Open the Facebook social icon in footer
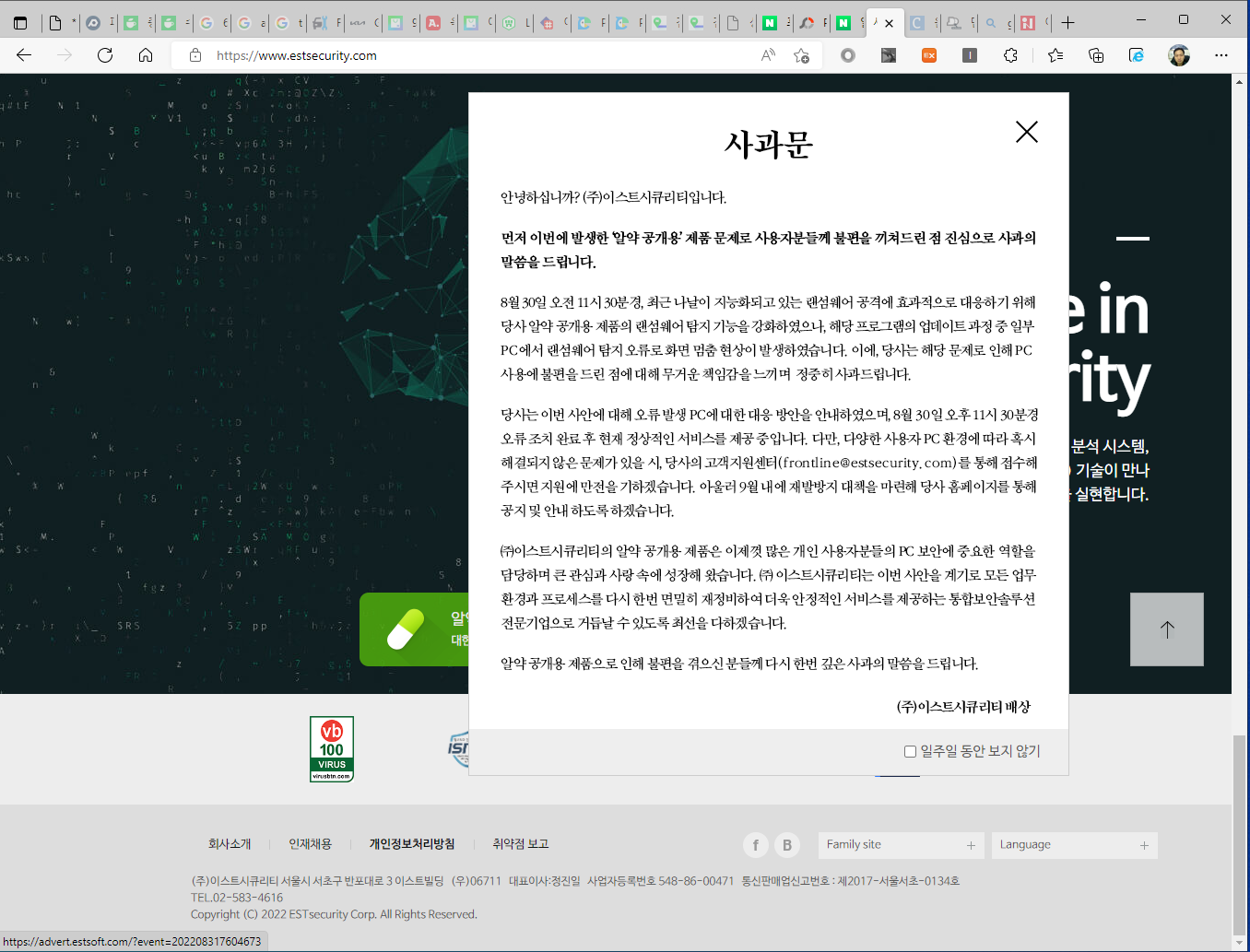The height and width of the screenshot is (952, 1250). (756, 845)
